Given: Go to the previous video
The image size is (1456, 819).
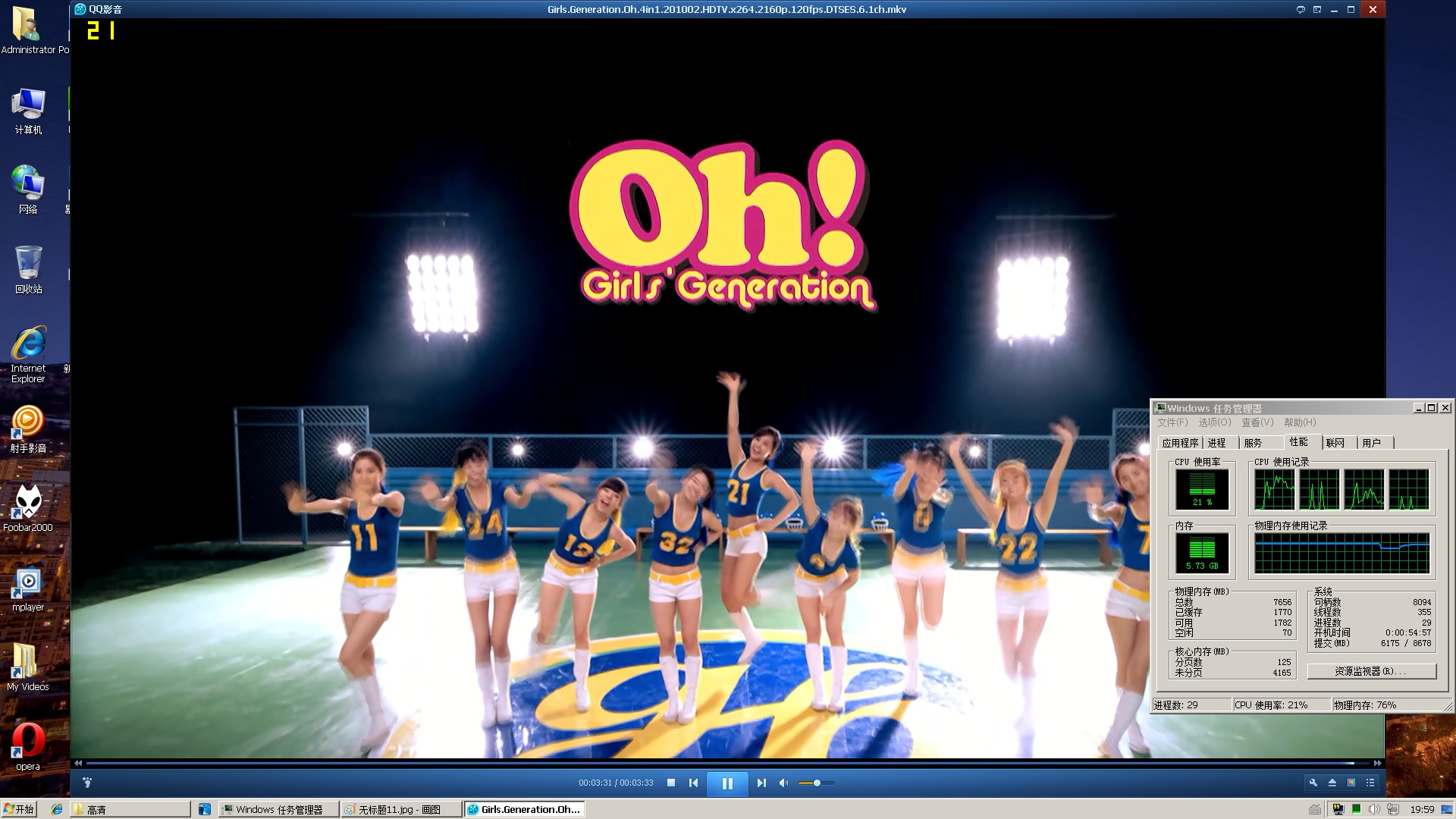Looking at the screenshot, I should (x=693, y=783).
